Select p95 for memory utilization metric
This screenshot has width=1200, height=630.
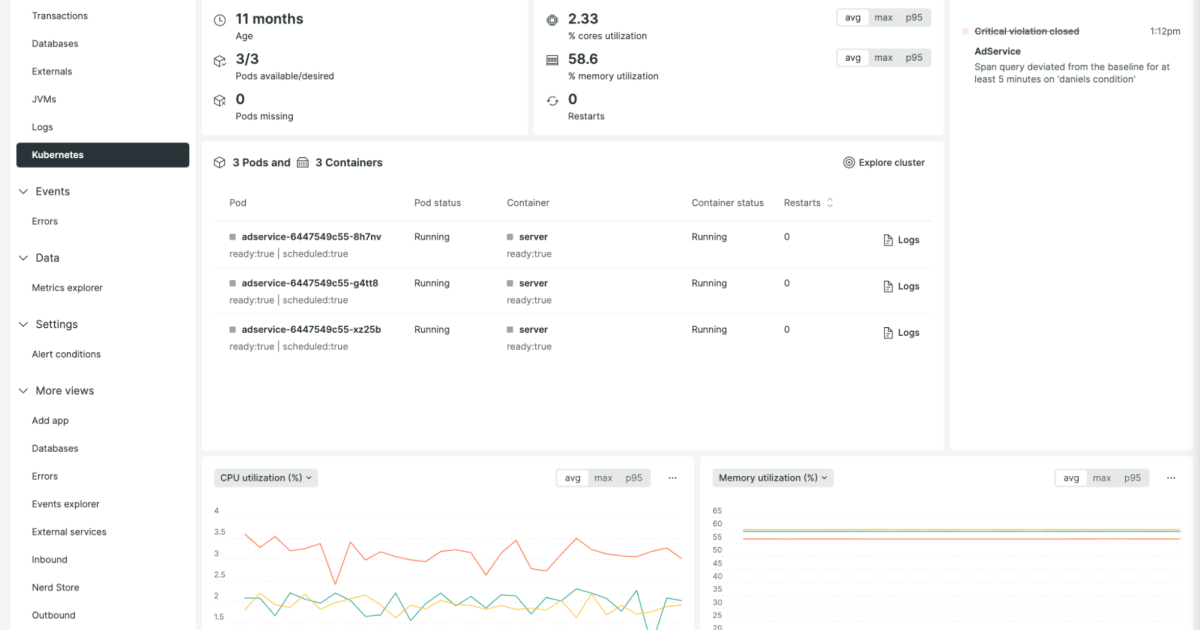tap(913, 57)
